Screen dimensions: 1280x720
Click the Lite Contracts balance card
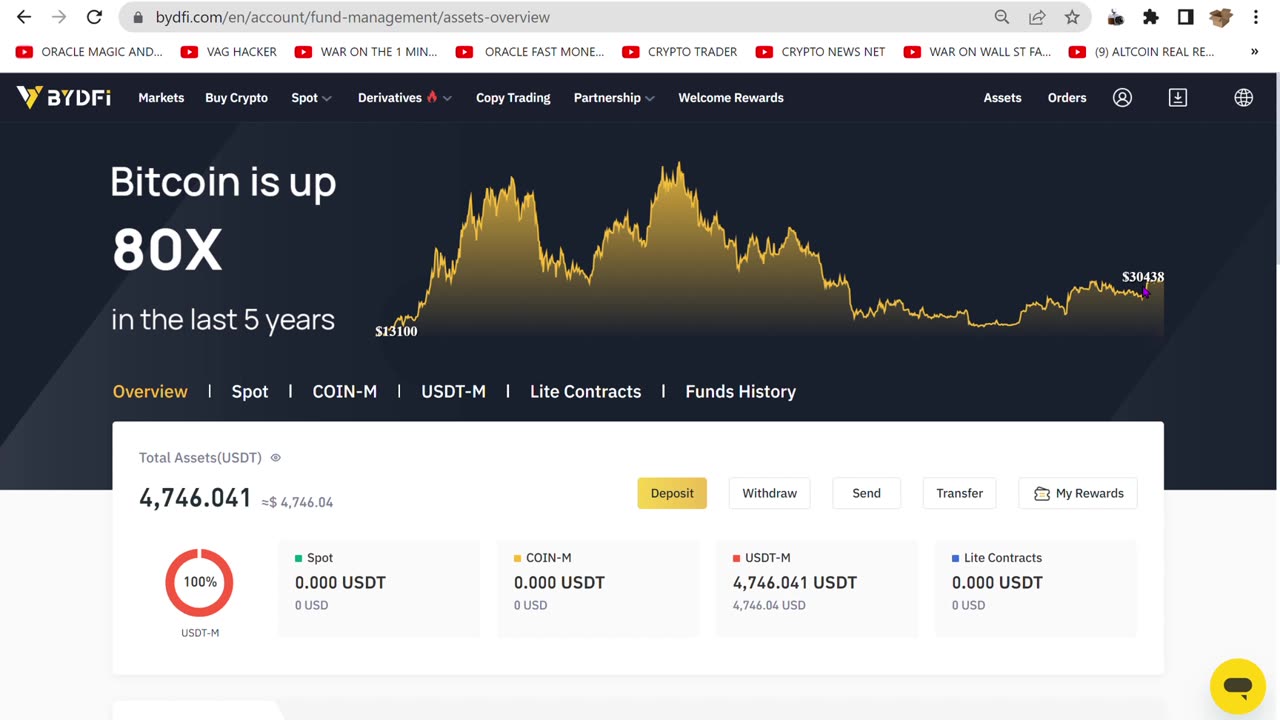[1036, 588]
